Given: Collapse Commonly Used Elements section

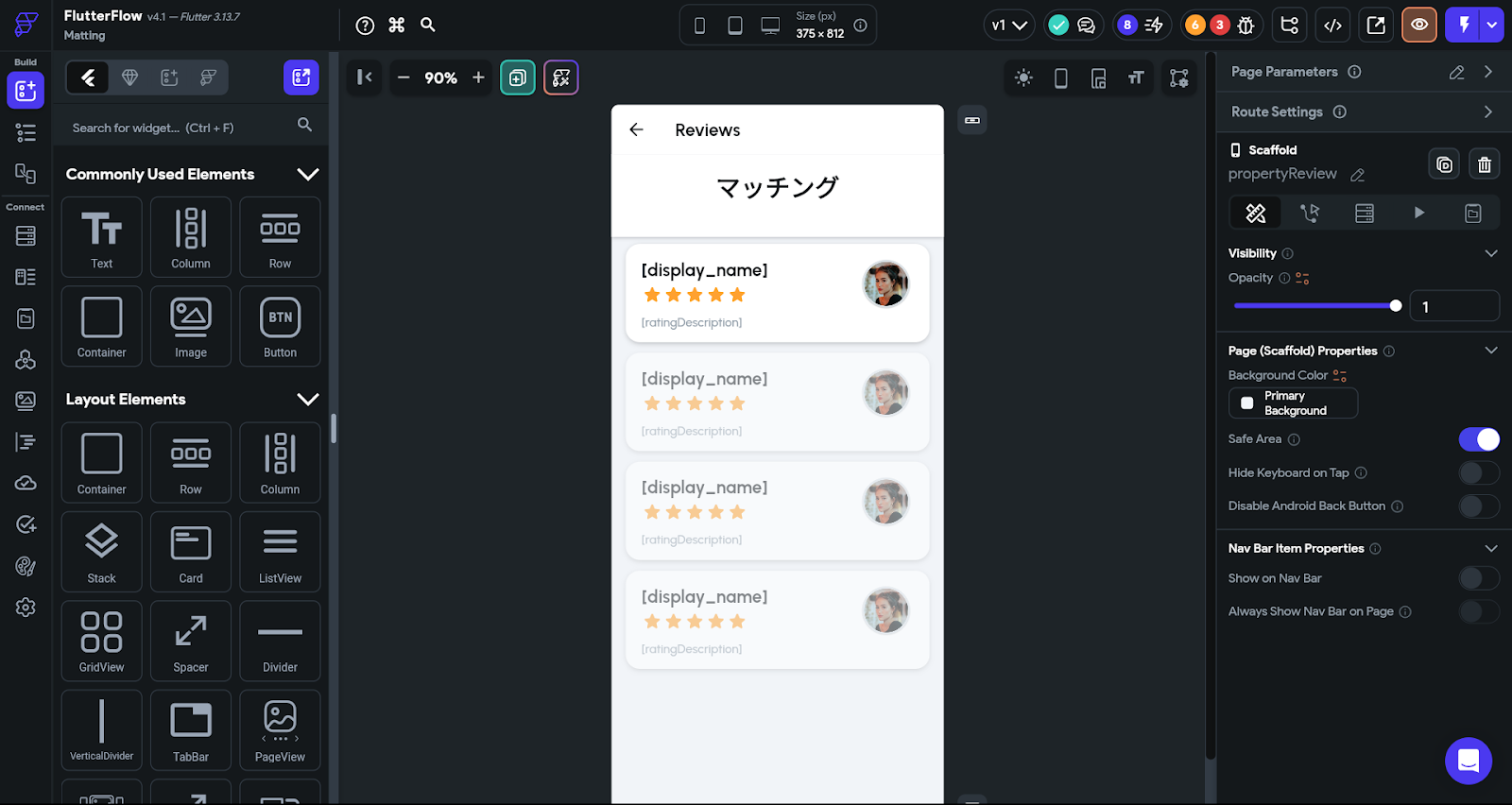Looking at the screenshot, I should pyautogui.click(x=308, y=174).
